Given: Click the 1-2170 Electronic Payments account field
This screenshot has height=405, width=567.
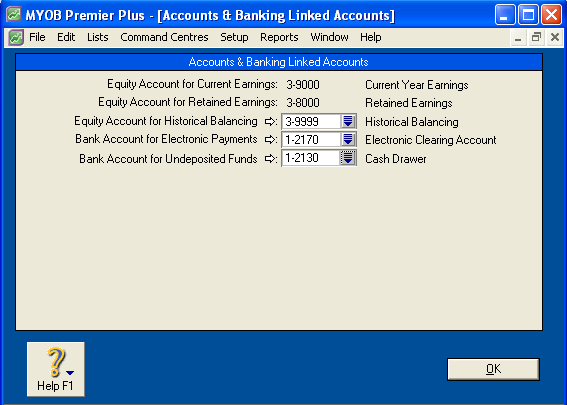Looking at the screenshot, I should pyautogui.click(x=311, y=139).
